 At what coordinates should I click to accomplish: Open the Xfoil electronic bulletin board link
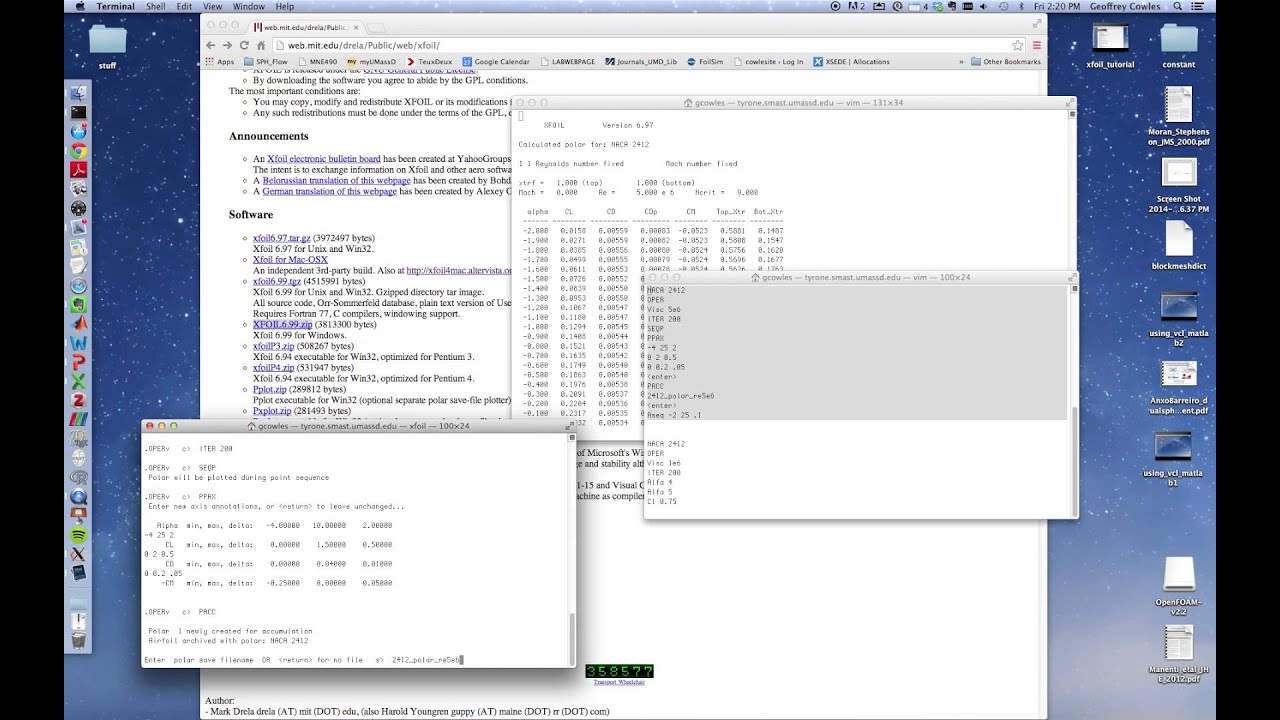(x=323, y=159)
